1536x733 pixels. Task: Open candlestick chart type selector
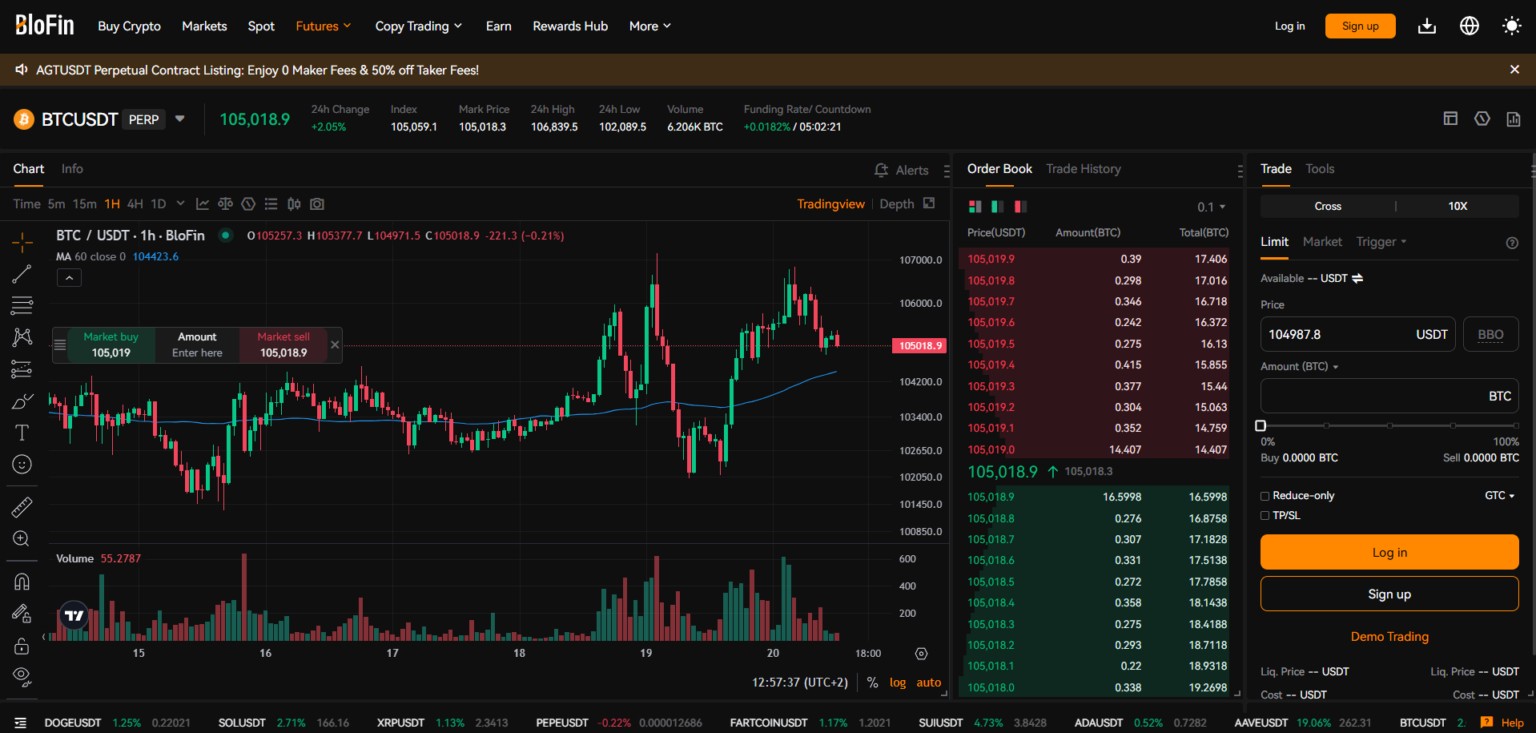(294, 204)
